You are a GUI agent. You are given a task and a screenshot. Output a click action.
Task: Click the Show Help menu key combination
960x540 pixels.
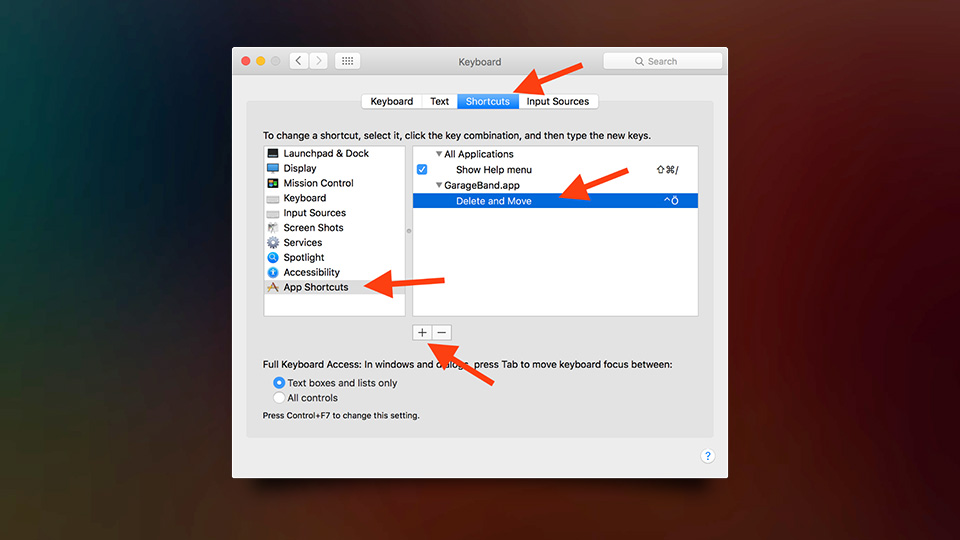tap(667, 170)
